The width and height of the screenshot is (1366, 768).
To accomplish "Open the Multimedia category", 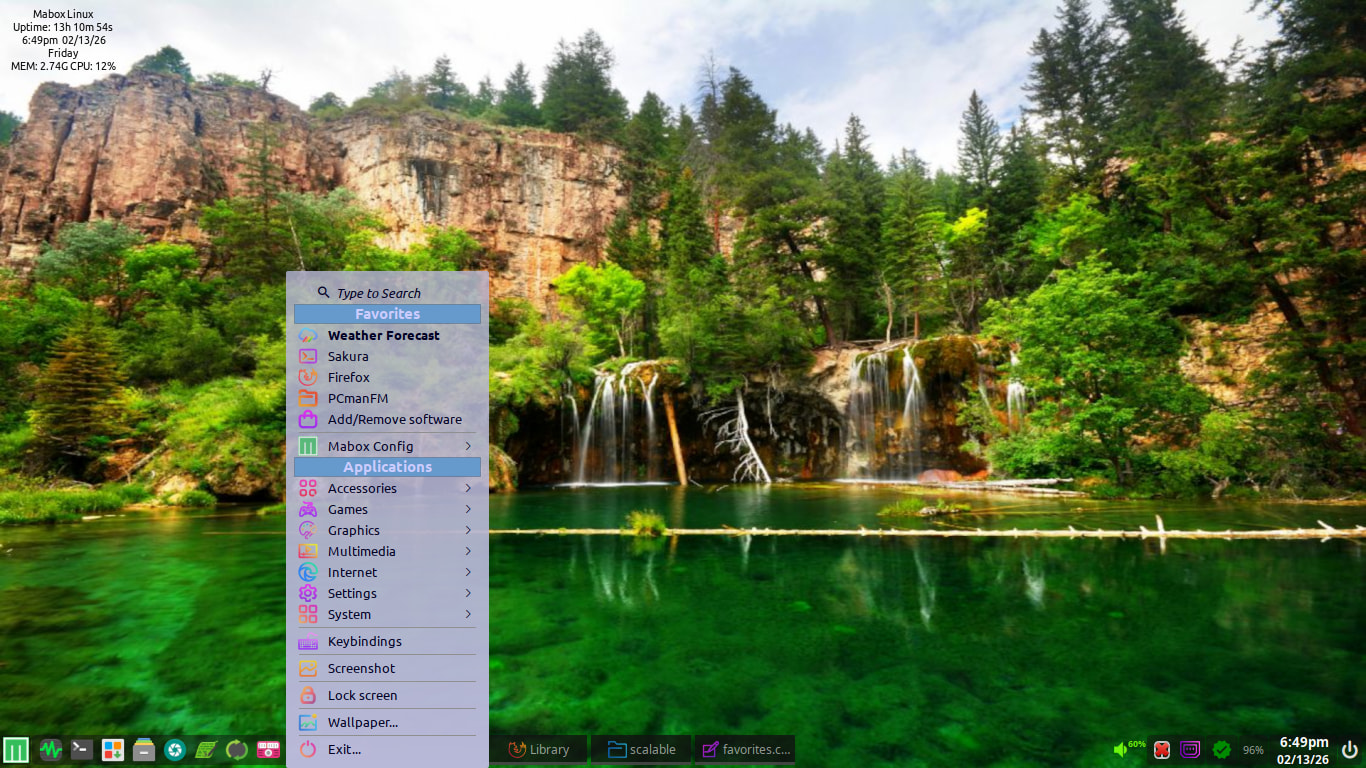I will tap(387, 551).
